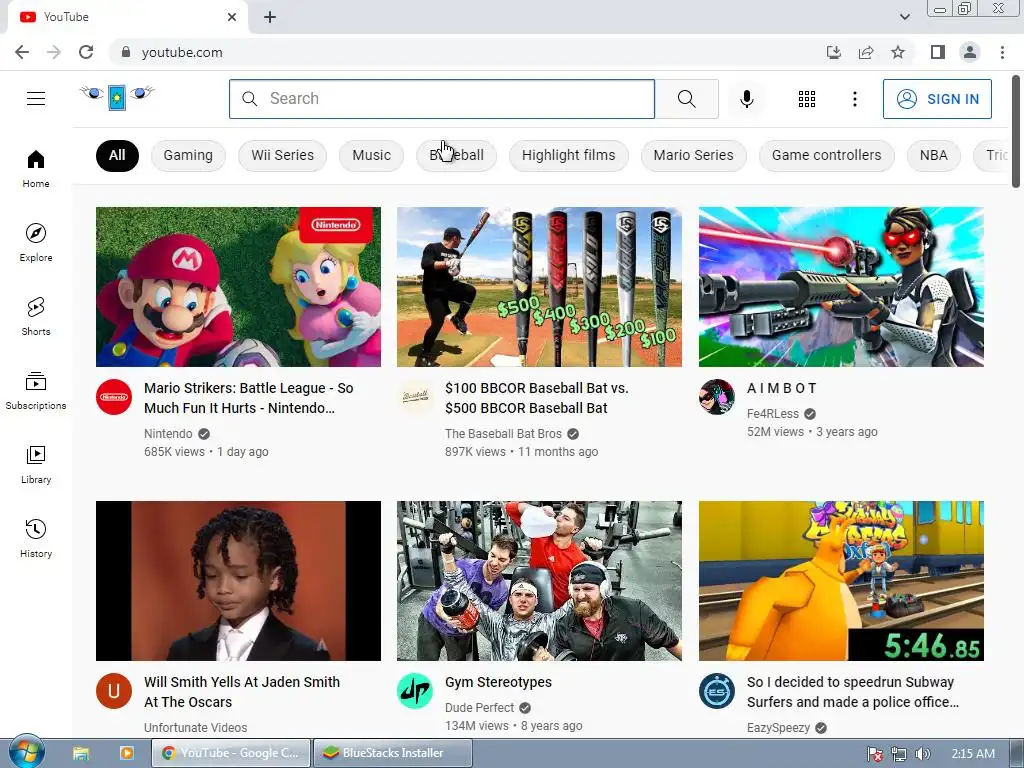Viewport: 1024px width, 768px height.
Task: Select the Baseball filter chip
Action: pos(456,155)
